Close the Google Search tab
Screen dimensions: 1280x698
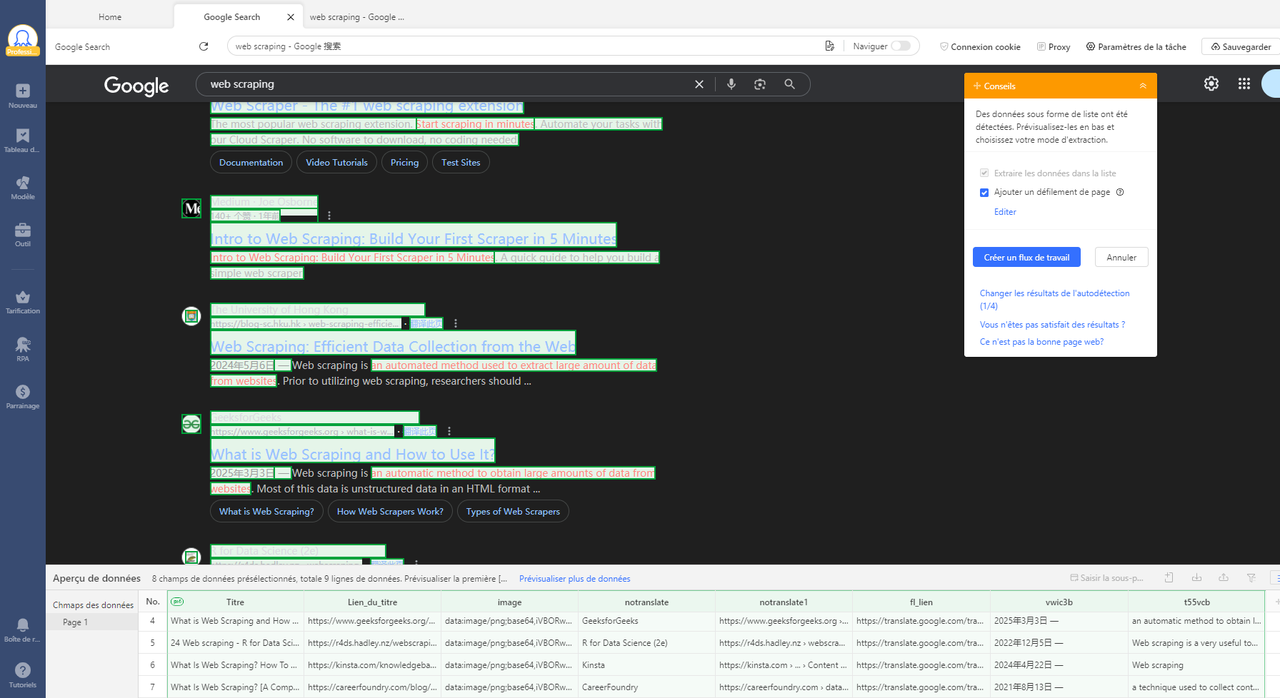(x=291, y=17)
